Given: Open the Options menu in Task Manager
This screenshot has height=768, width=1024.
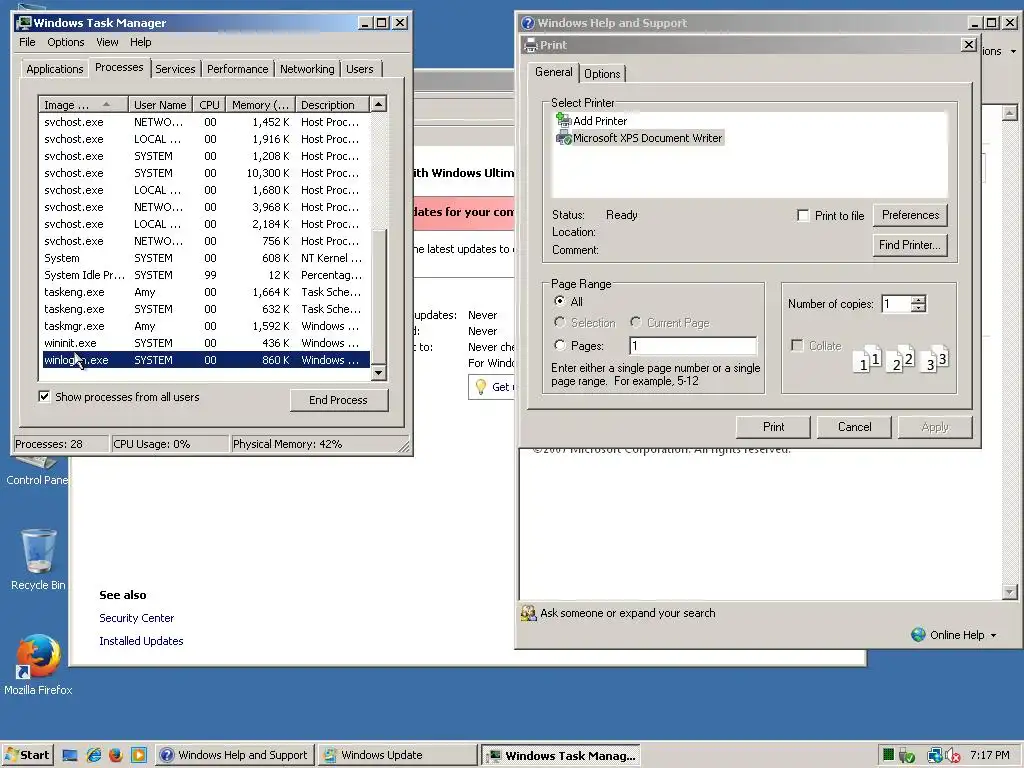Looking at the screenshot, I should 65,42.
